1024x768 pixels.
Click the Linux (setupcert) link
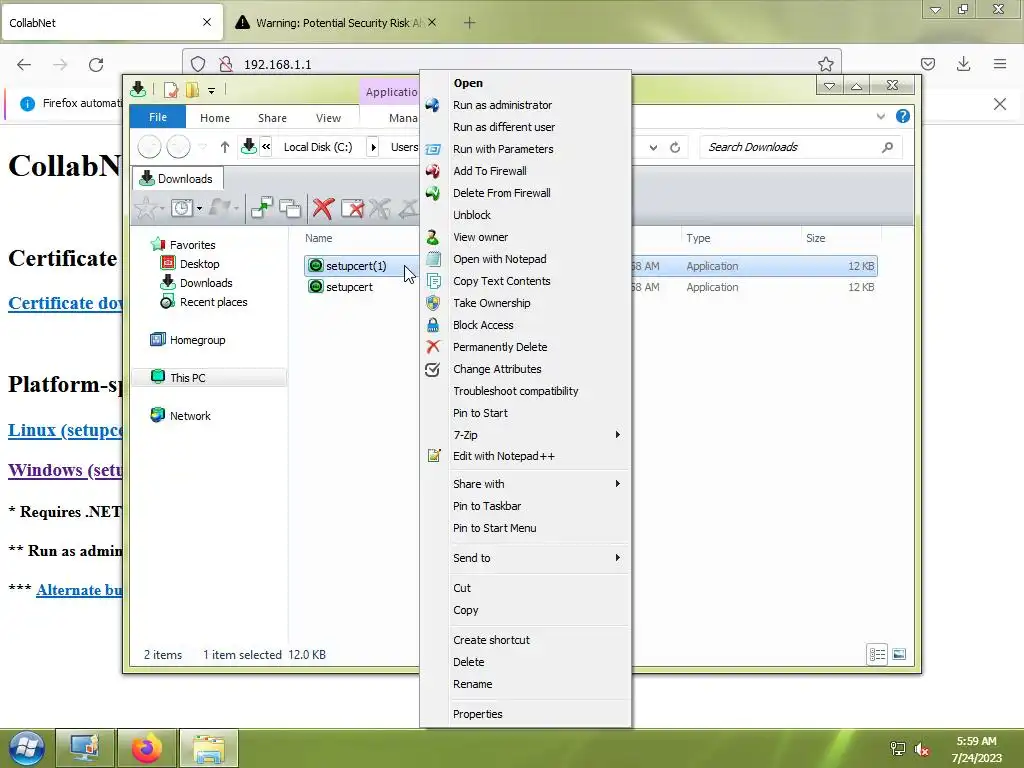point(65,430)
